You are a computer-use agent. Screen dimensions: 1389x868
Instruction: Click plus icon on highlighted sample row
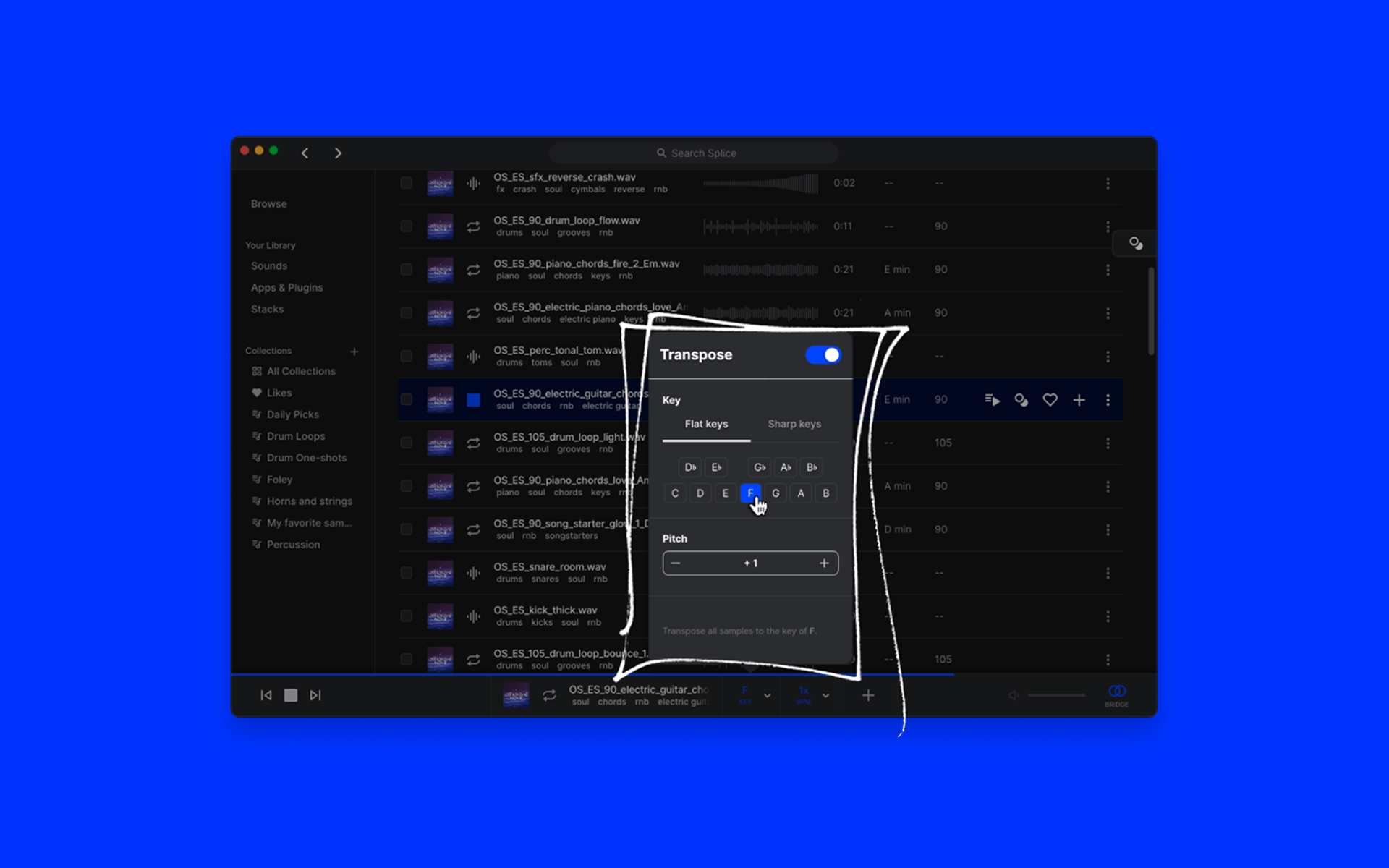pos(1079,400)
